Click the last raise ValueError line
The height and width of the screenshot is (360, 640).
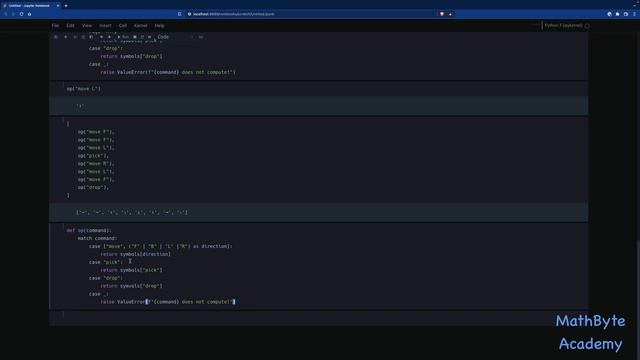click(x=168, y=302)
